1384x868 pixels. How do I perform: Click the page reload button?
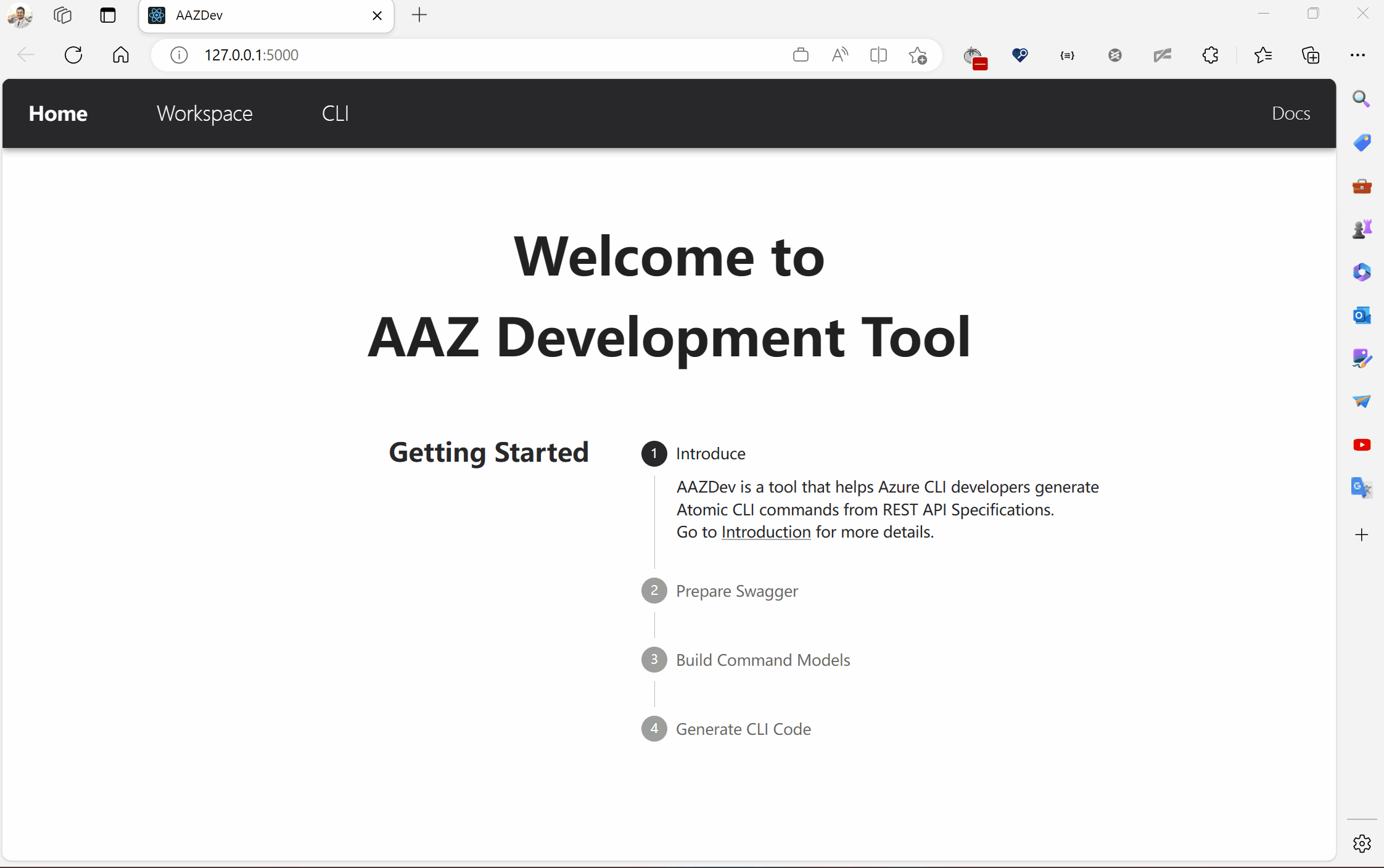[x=73, y=55]
